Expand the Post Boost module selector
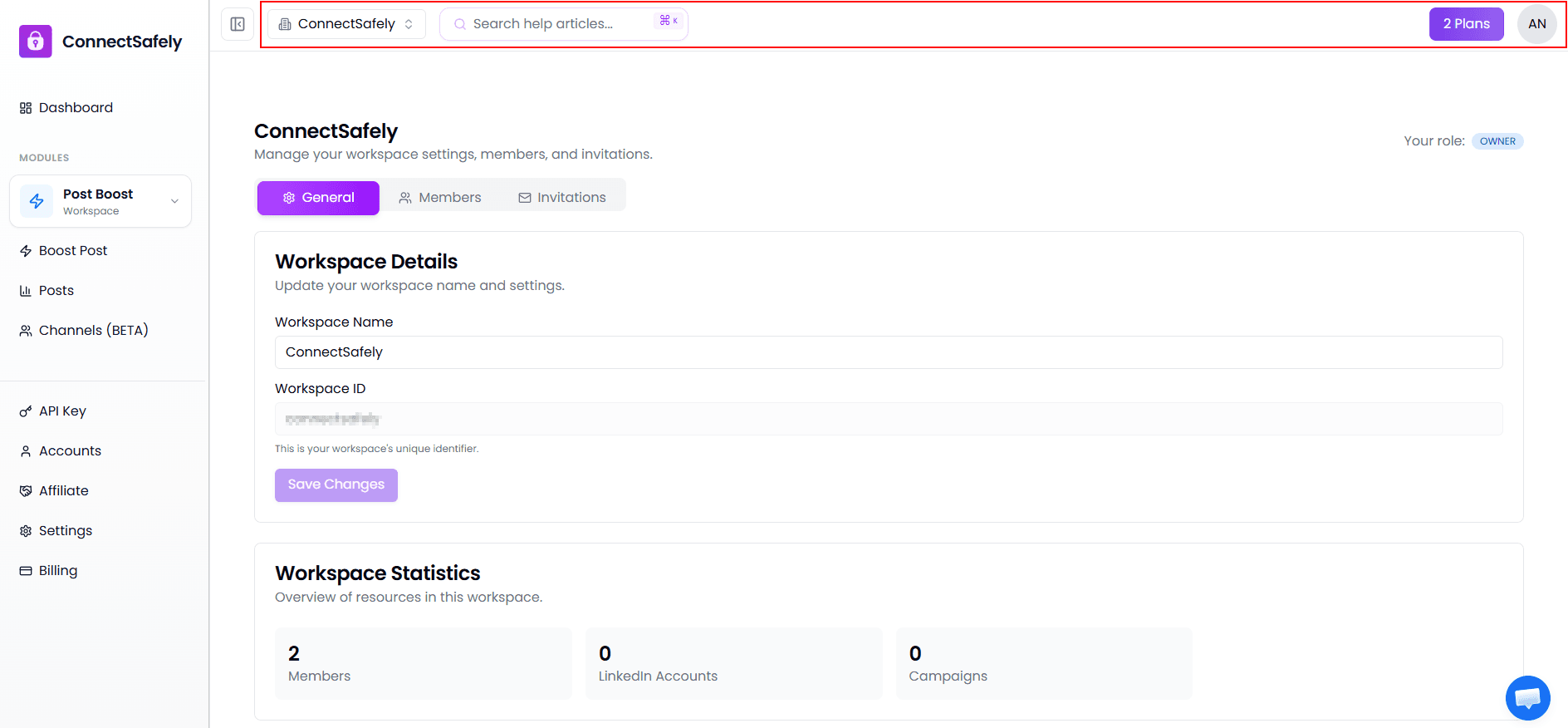Screen dimensions: 1568x728 pos(100,201)
